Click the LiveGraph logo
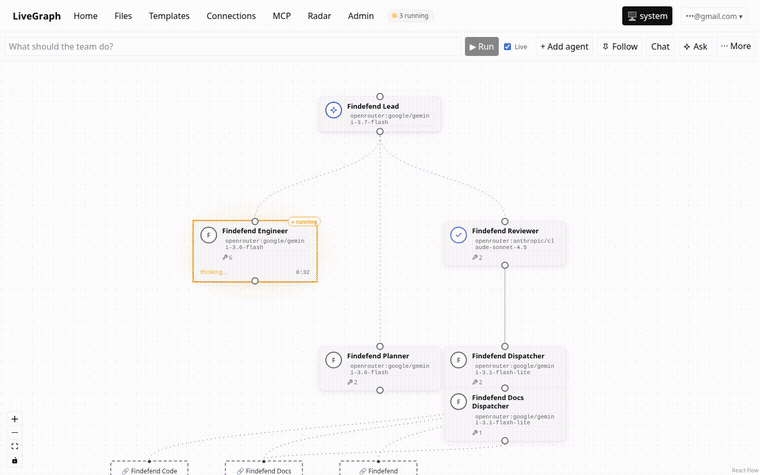The width and height of the screenshot is (760, 475). click(x=37, y=16)
